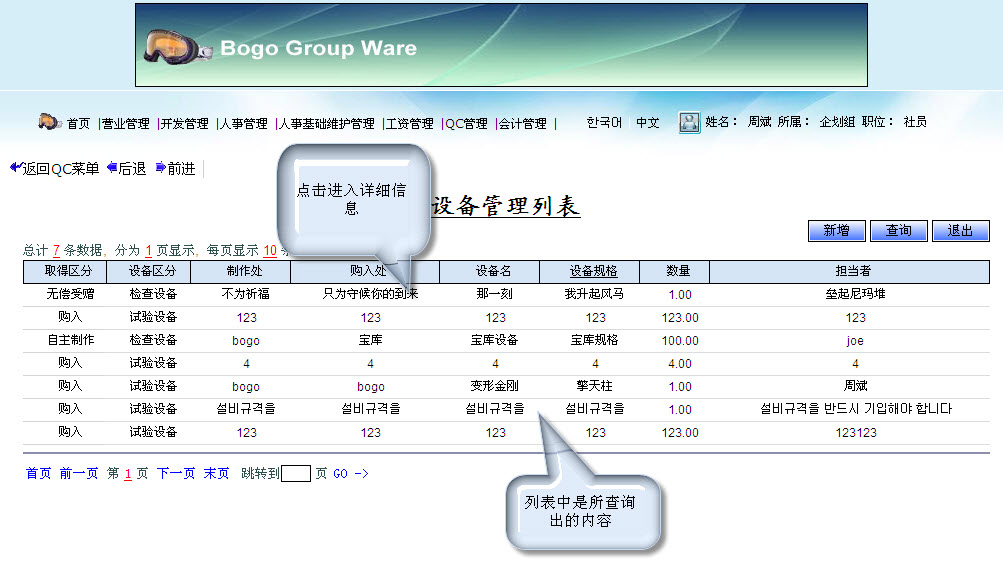Click the 无偿受赠 cell
This screenshot has width=1003, height=570.
(x=70, y=294)
